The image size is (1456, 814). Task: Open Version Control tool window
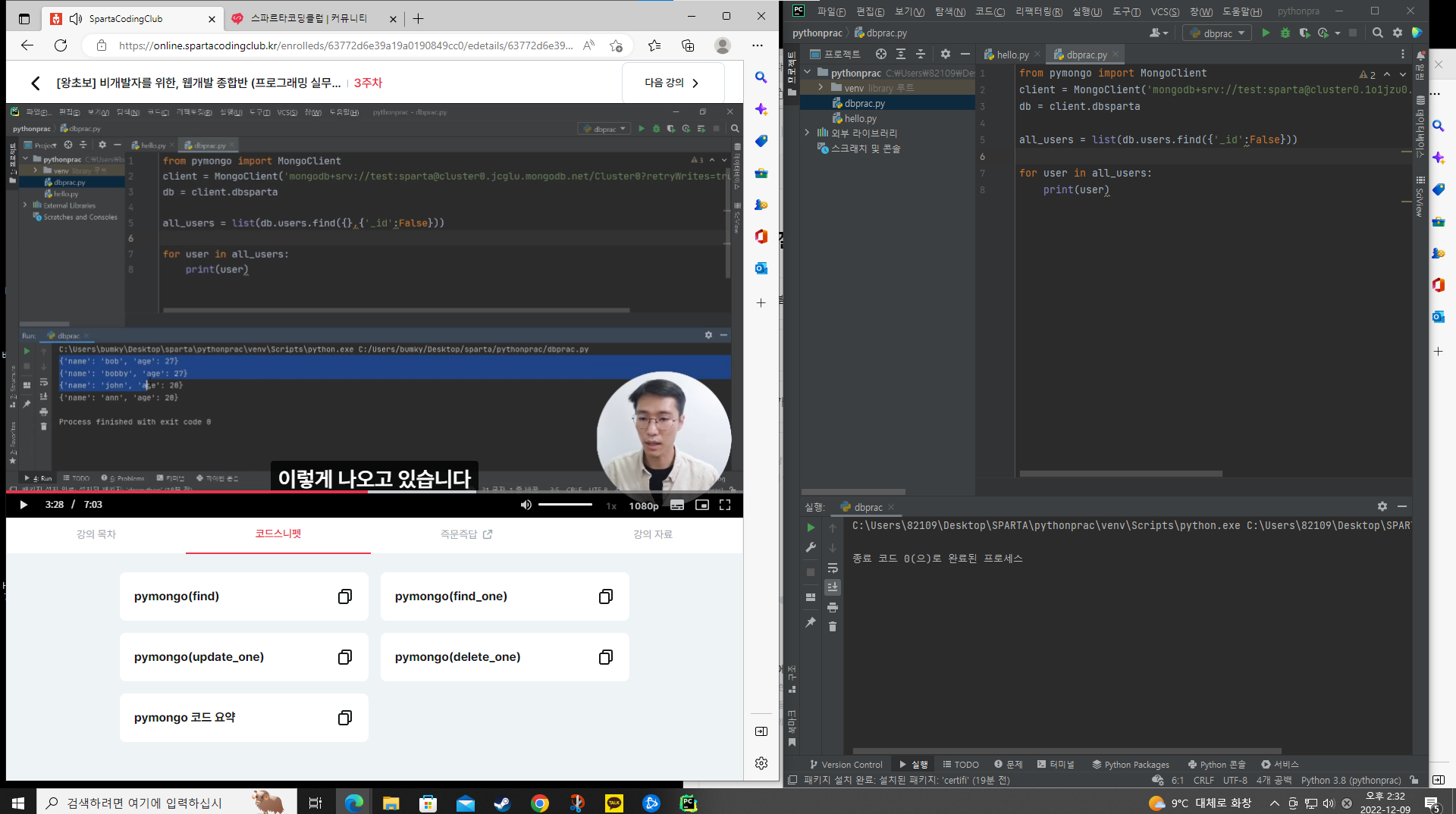click(846, 764)
